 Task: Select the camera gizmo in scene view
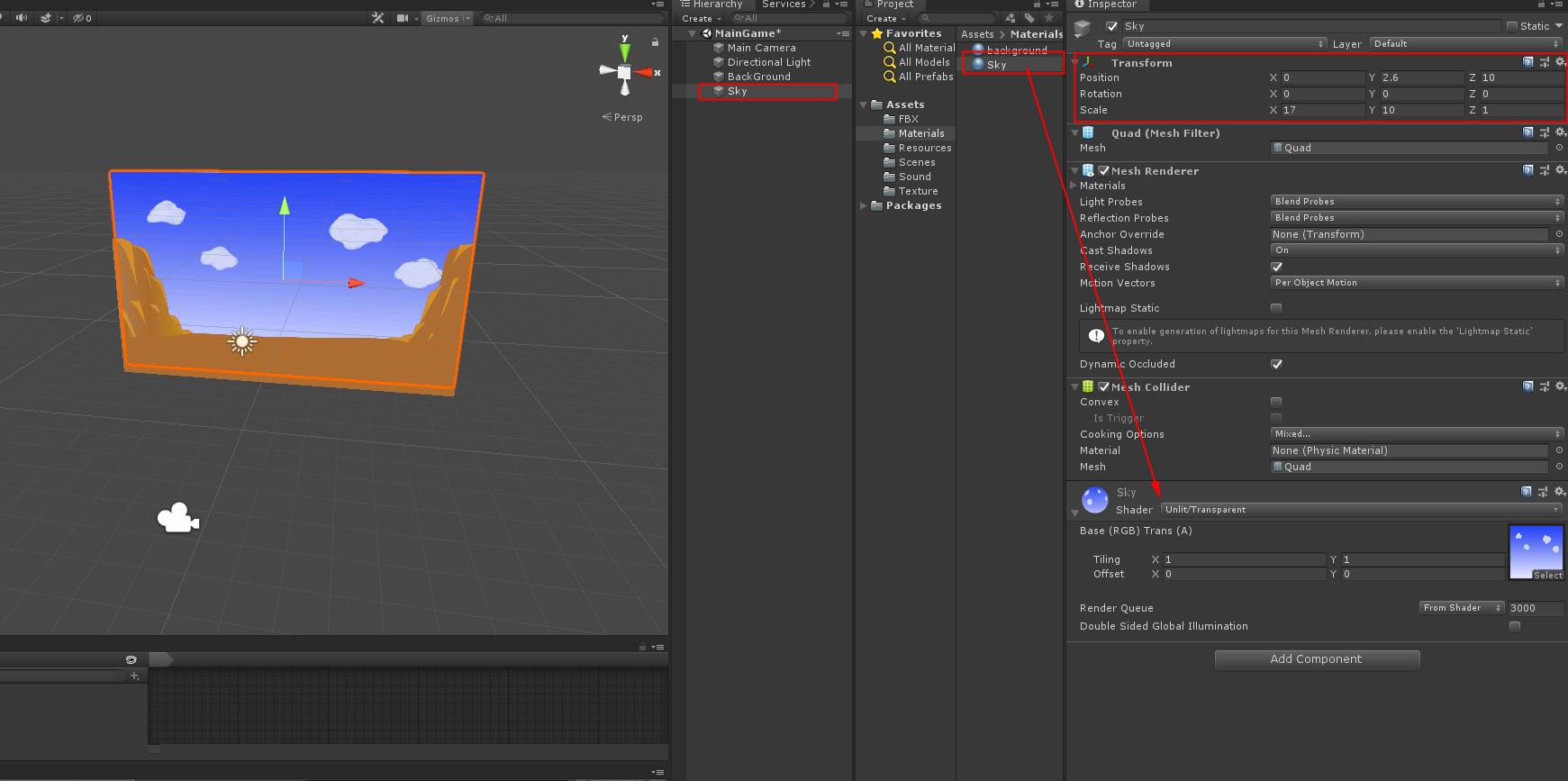pyautogui.click(x=177, y=518)
